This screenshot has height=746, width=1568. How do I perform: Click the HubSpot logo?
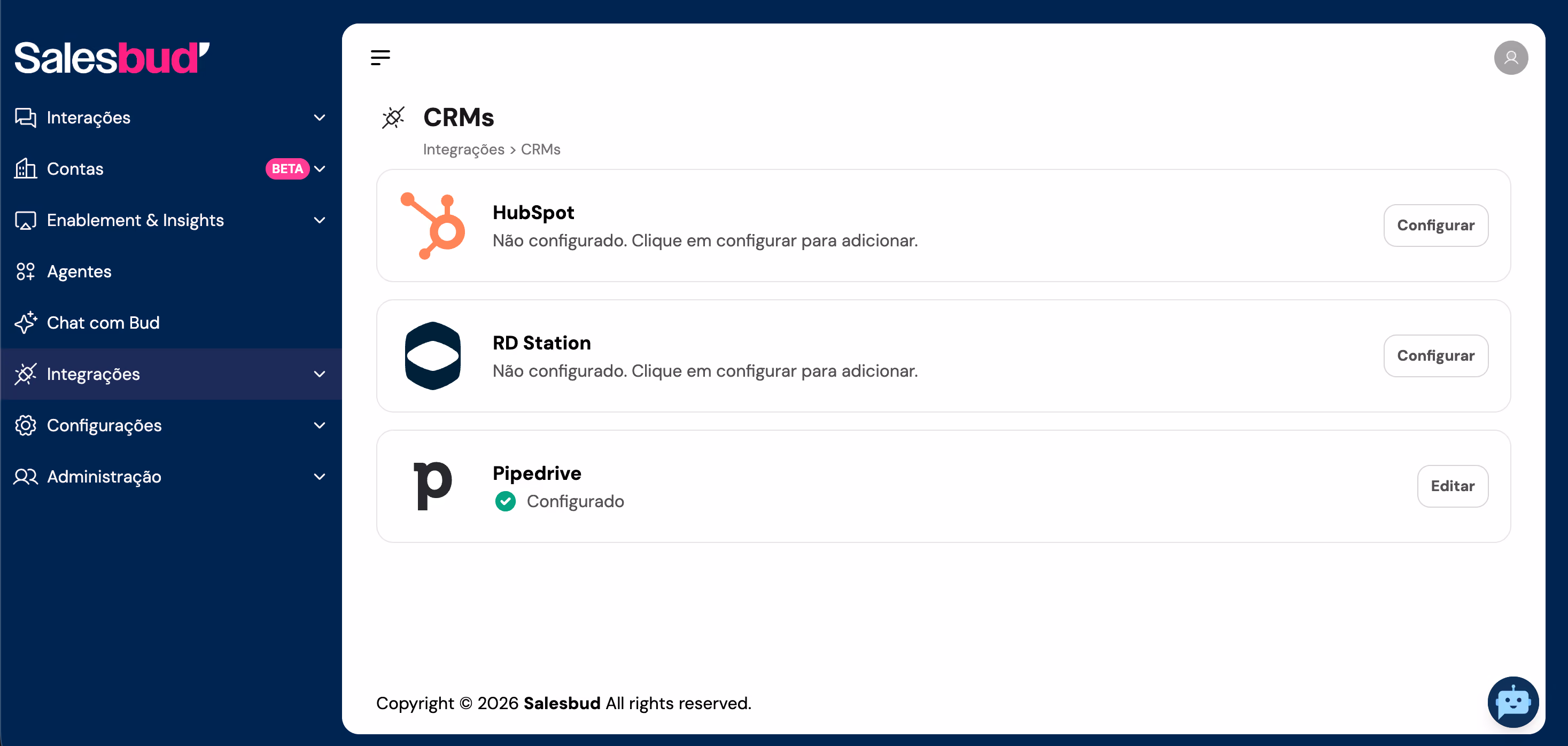[433, 226]
